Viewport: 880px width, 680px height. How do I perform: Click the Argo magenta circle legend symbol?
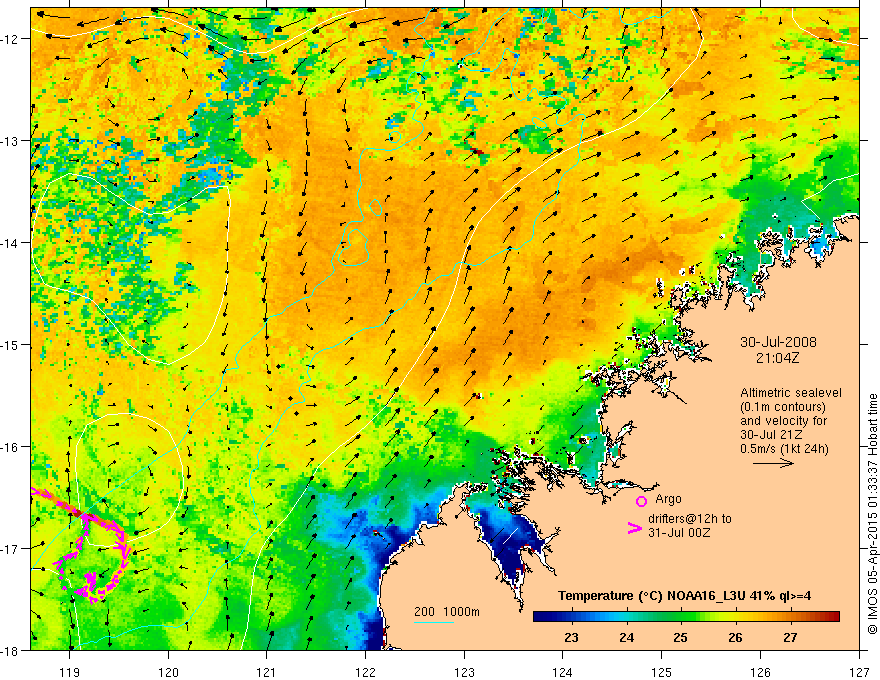coord(641,500)
